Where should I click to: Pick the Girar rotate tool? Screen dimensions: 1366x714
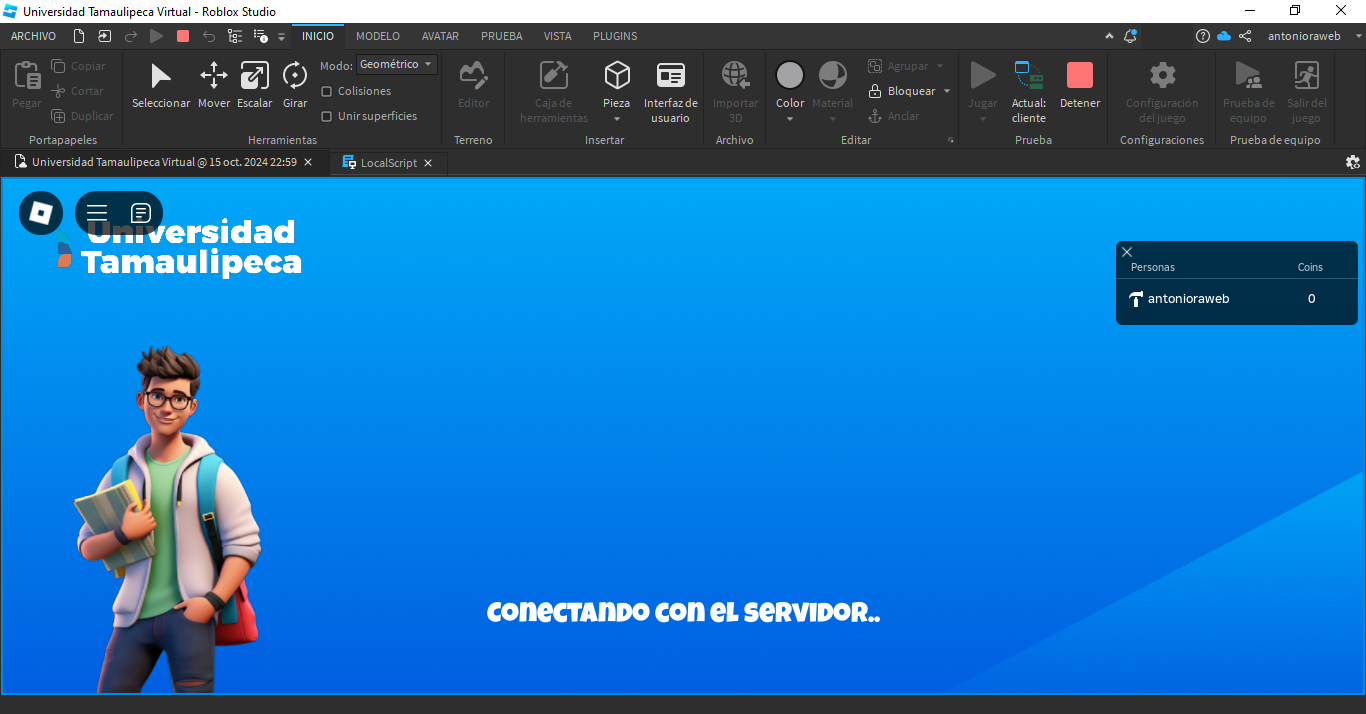point(295,86)
